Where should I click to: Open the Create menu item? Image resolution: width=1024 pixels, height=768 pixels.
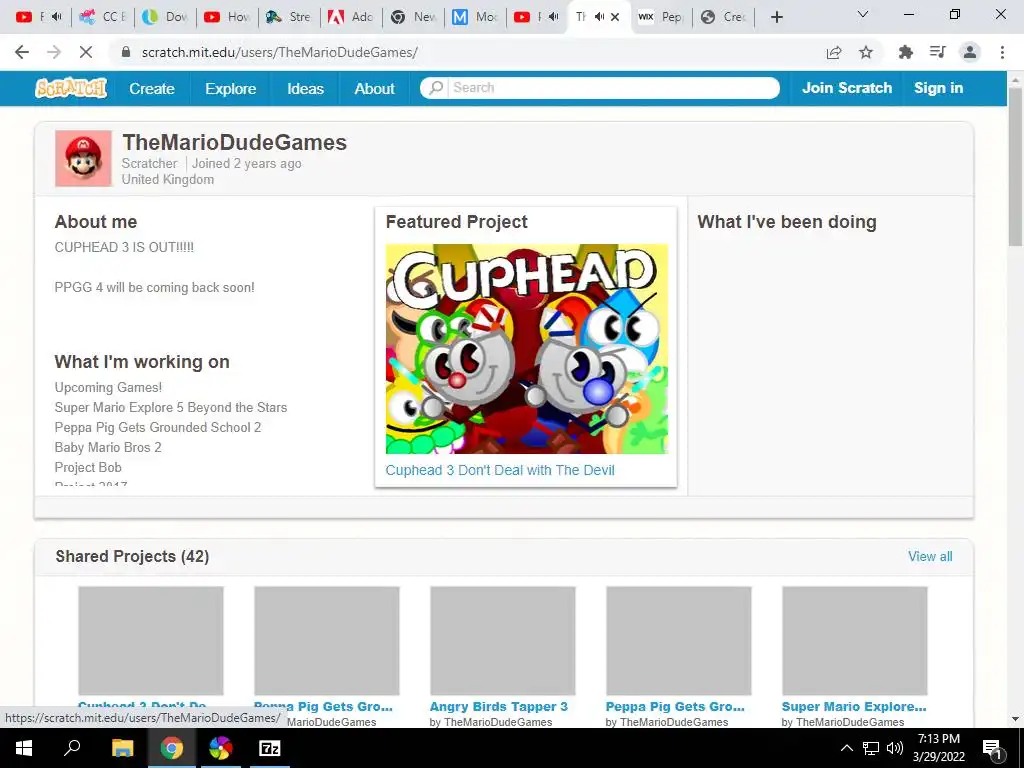pyautogui.click(x=152, y=88)
